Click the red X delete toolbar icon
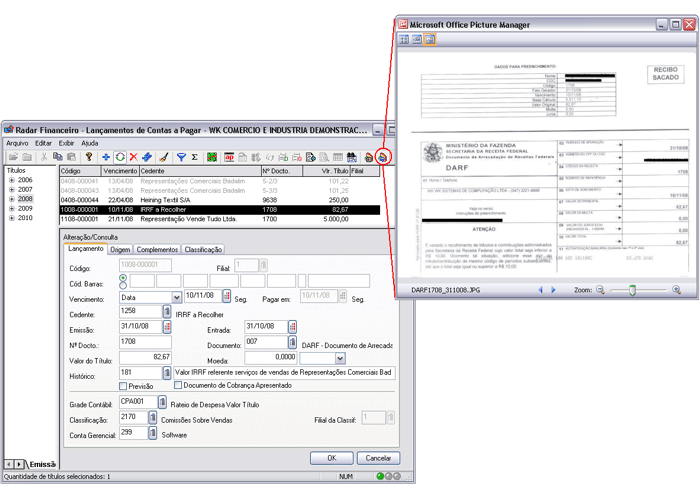Screen dimensions: 700x485 click(133, 157)
